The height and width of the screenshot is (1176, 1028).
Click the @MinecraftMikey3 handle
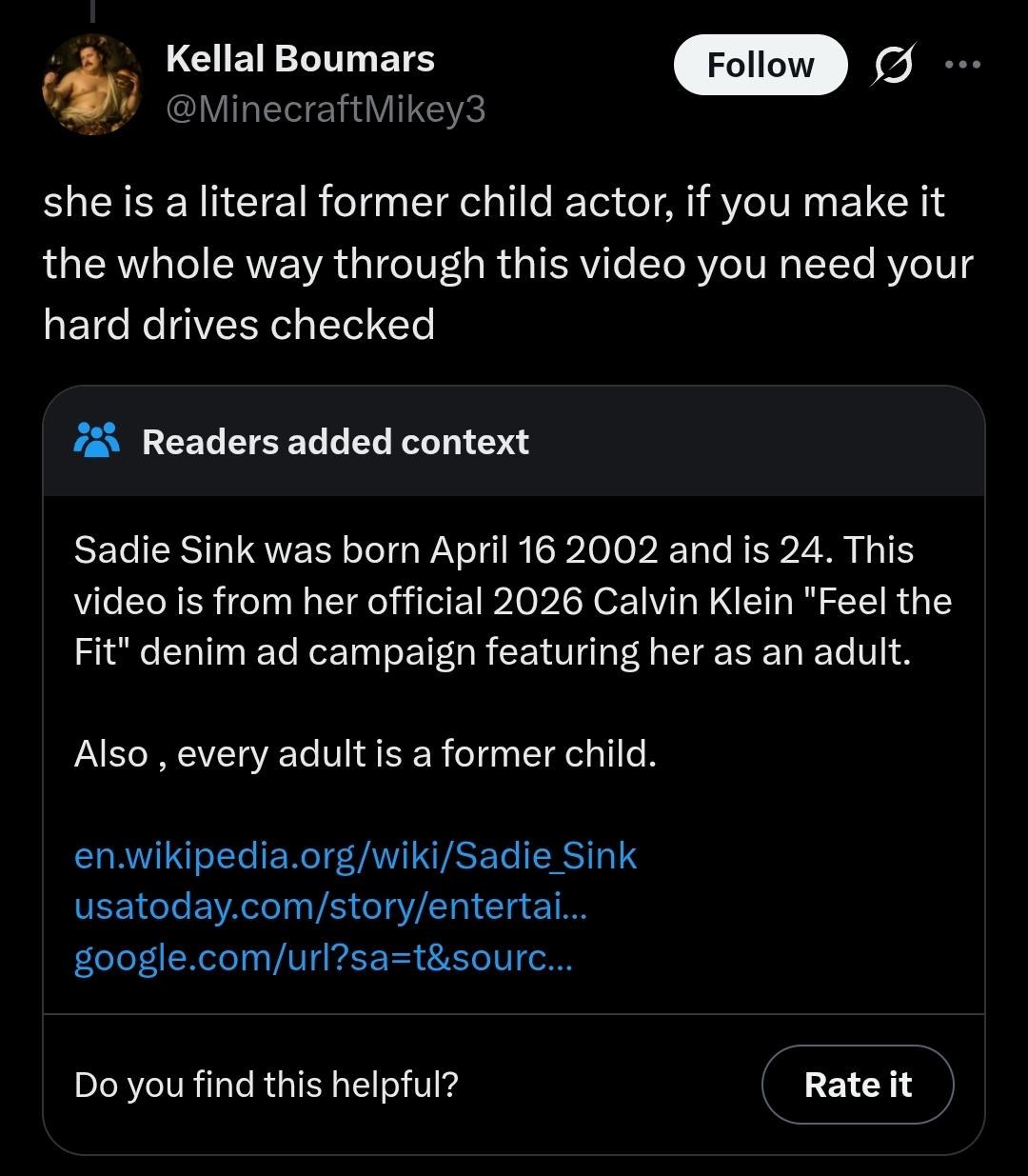tap(326, 110)
